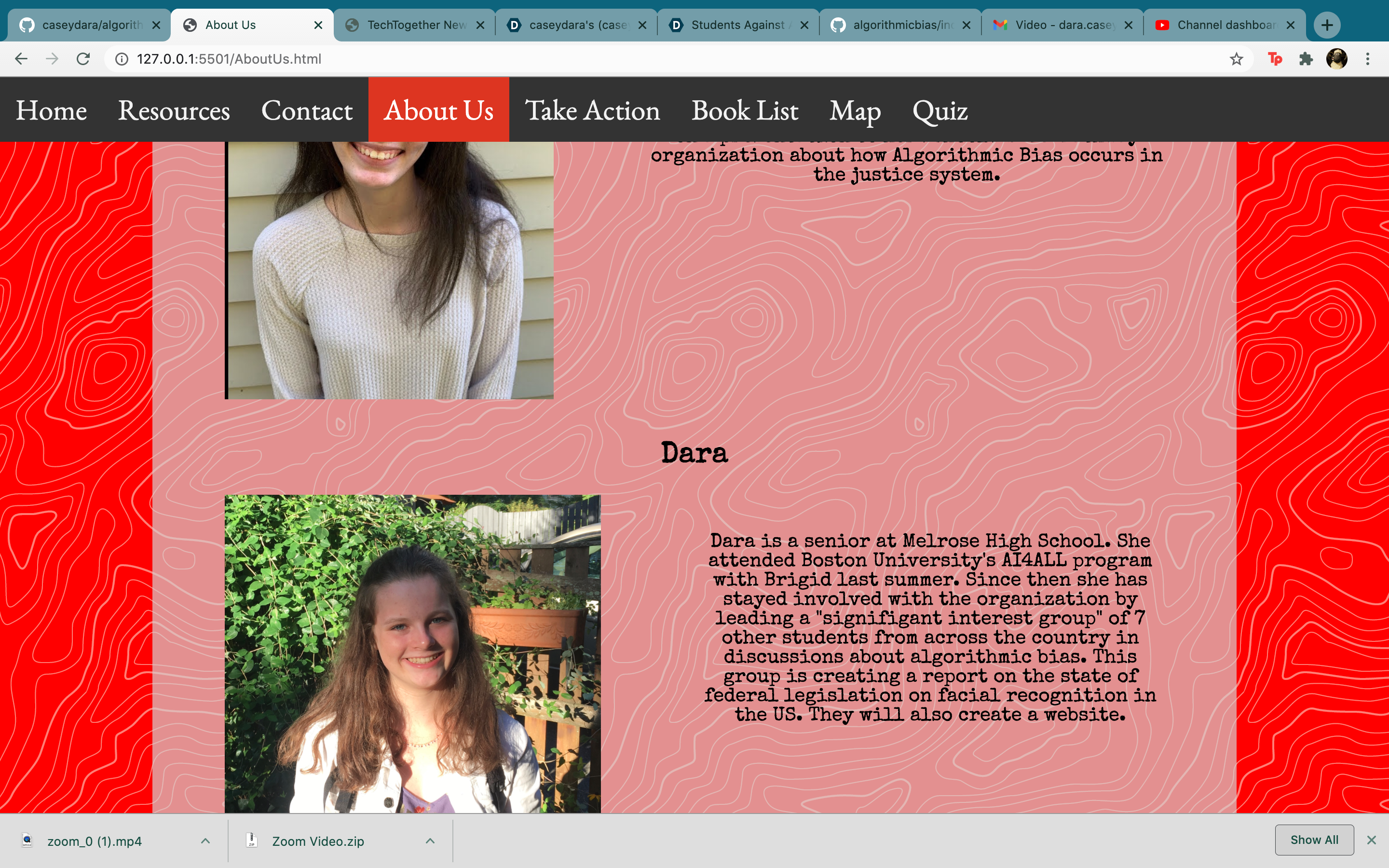This screenshot has height=868, width=1389.
Task: Open a new tab with plus button
Action: pos(1327,25)
